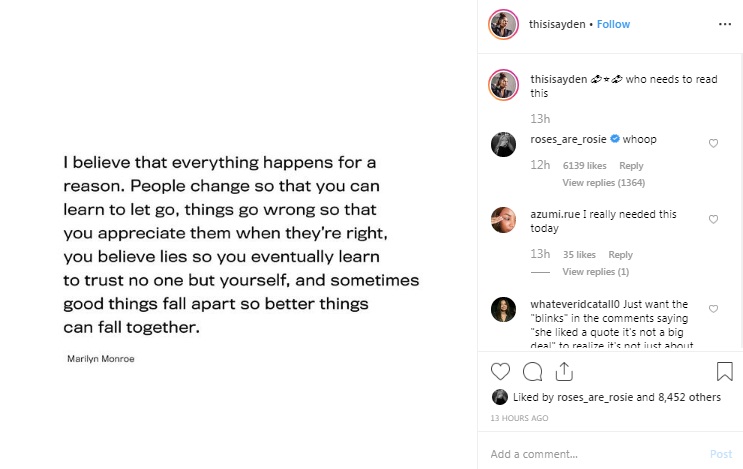743x469 pixels.
Task: Like roses_are_rosie's comment heart
Action: click(713, 143)
